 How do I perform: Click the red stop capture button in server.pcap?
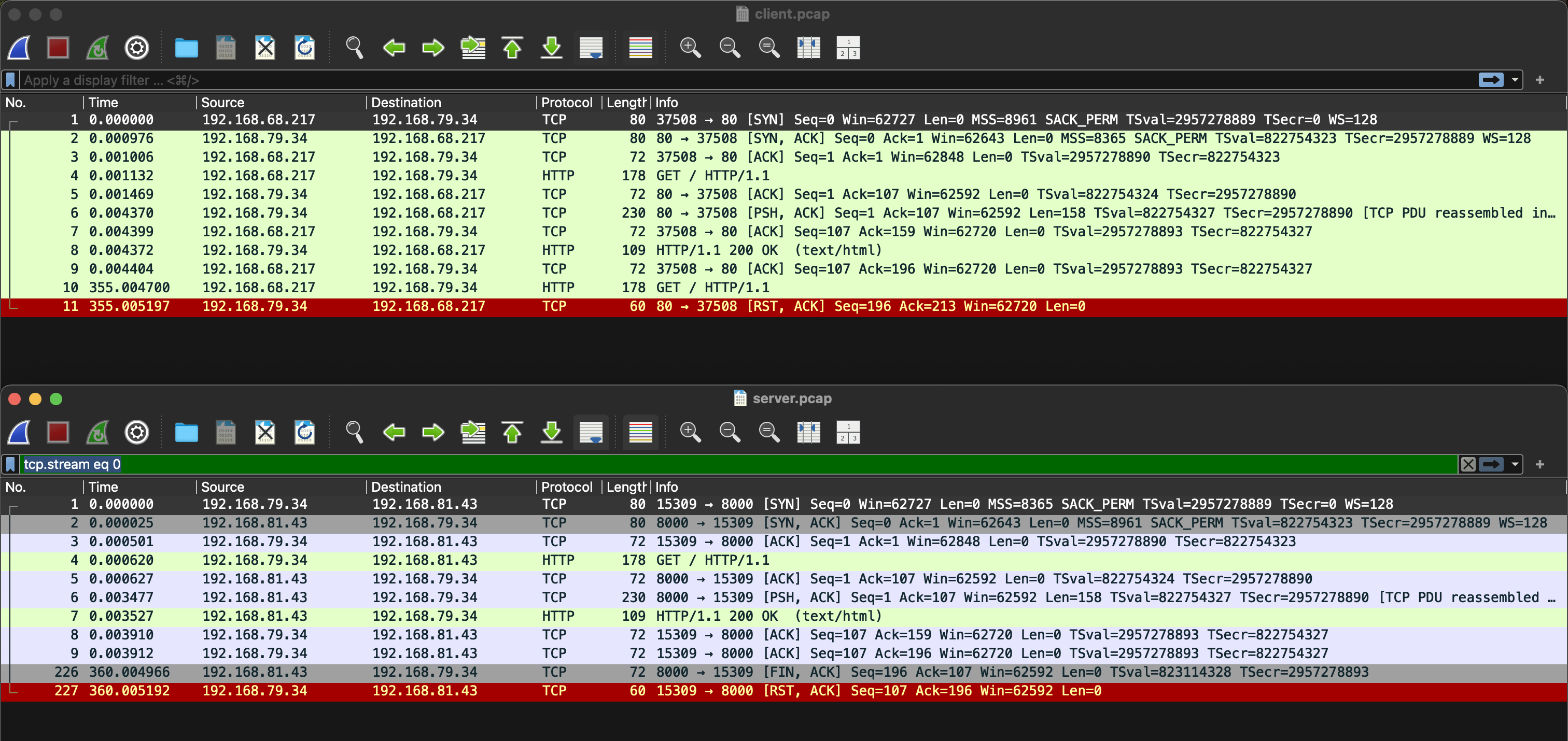[58, 432]
